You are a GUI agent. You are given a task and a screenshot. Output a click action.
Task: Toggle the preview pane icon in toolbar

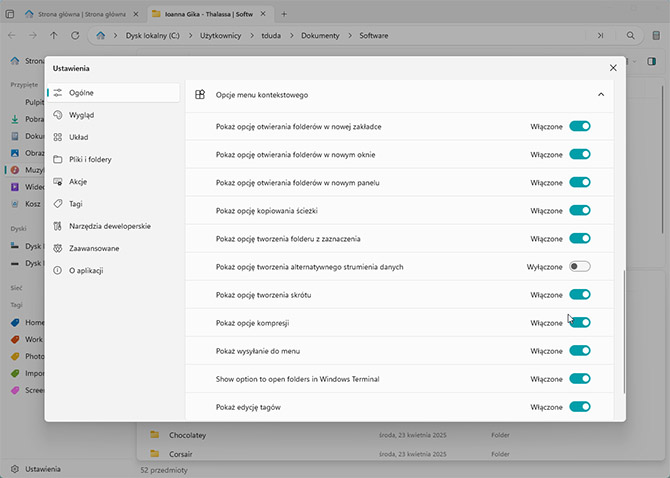(x=652, y=62)
